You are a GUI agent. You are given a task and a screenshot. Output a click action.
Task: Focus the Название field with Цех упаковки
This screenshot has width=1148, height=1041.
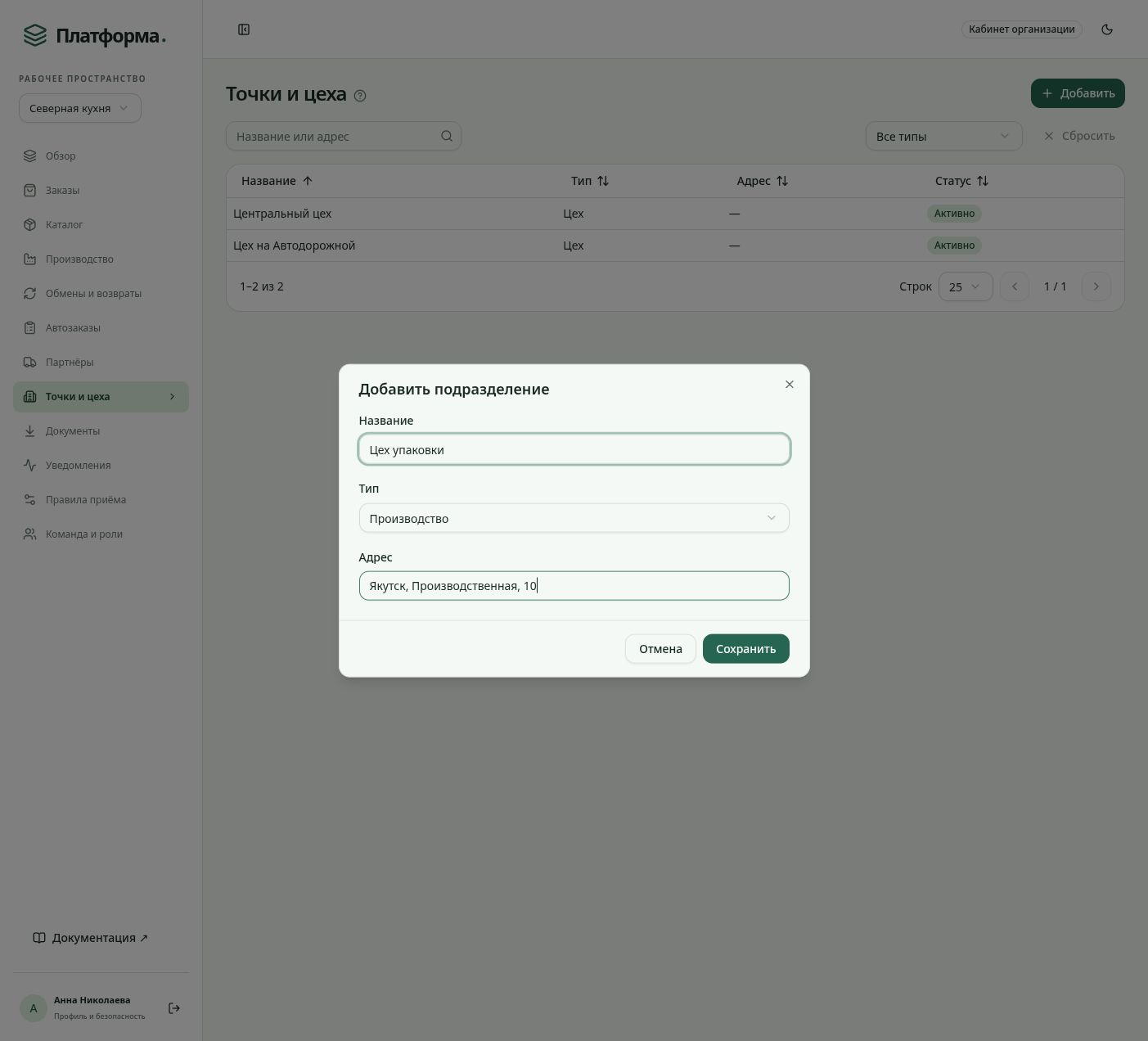[574, 449]
